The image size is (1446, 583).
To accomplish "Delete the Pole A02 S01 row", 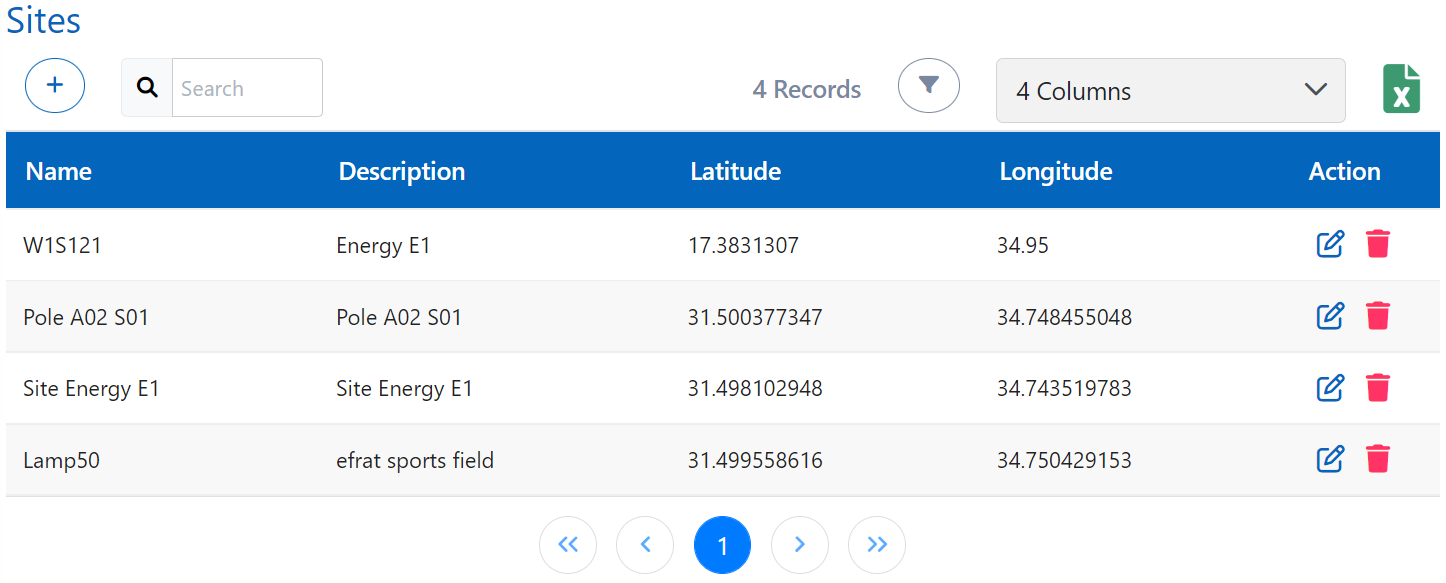I will pos(1378,316).
